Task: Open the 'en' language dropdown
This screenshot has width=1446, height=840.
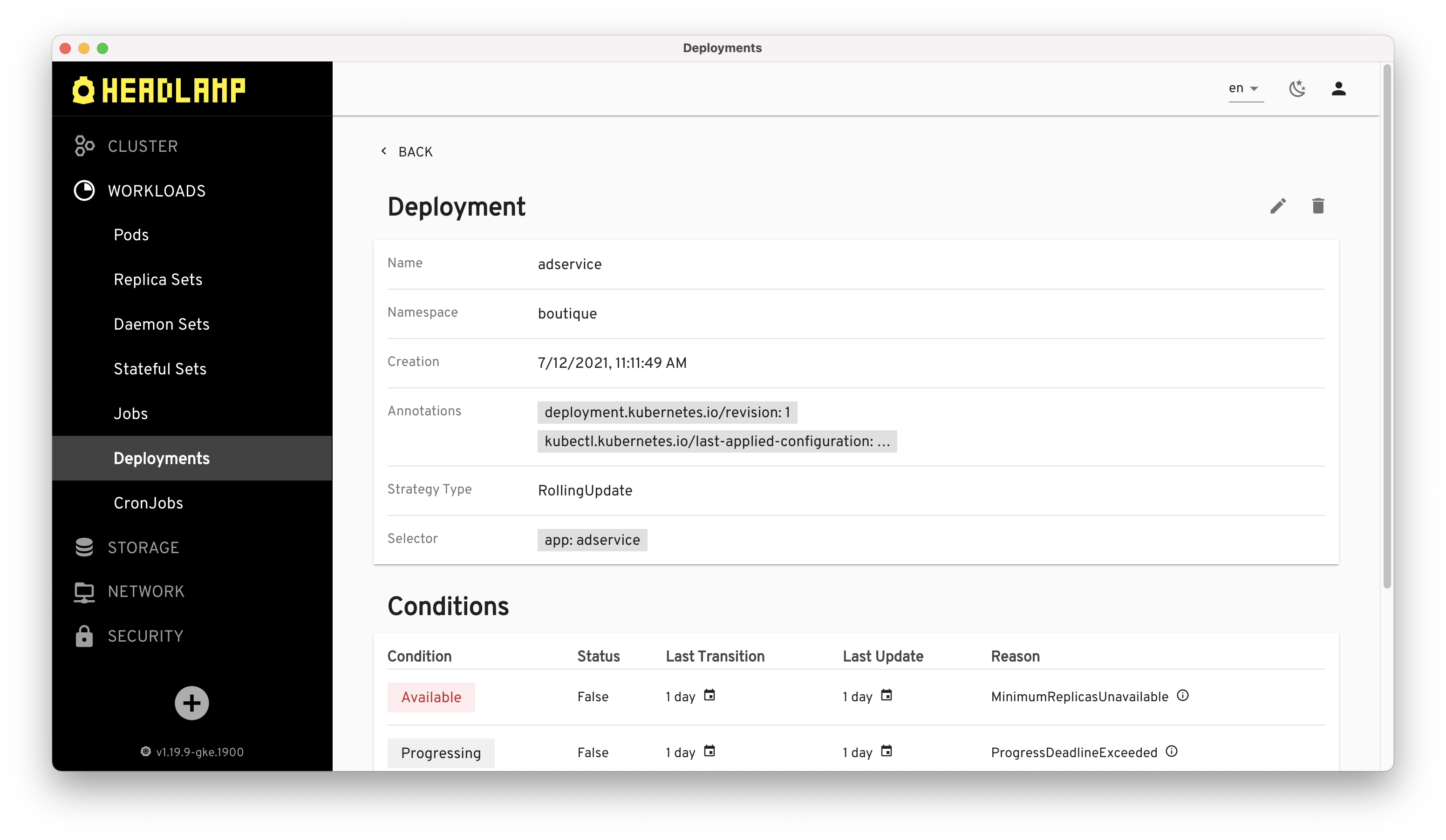Action: 1245,88
